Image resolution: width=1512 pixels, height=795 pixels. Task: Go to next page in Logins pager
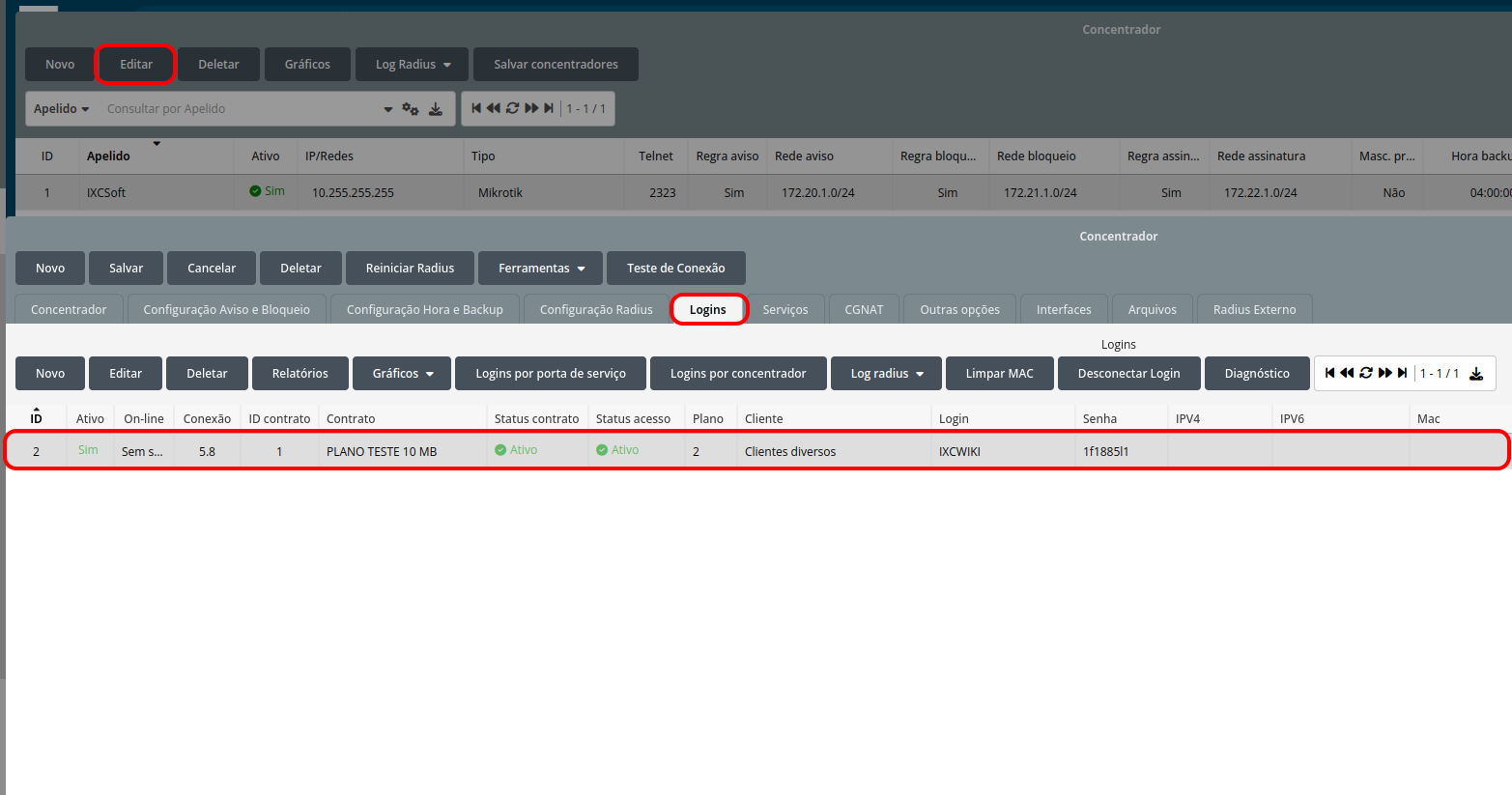click(x=1385, y=373)
